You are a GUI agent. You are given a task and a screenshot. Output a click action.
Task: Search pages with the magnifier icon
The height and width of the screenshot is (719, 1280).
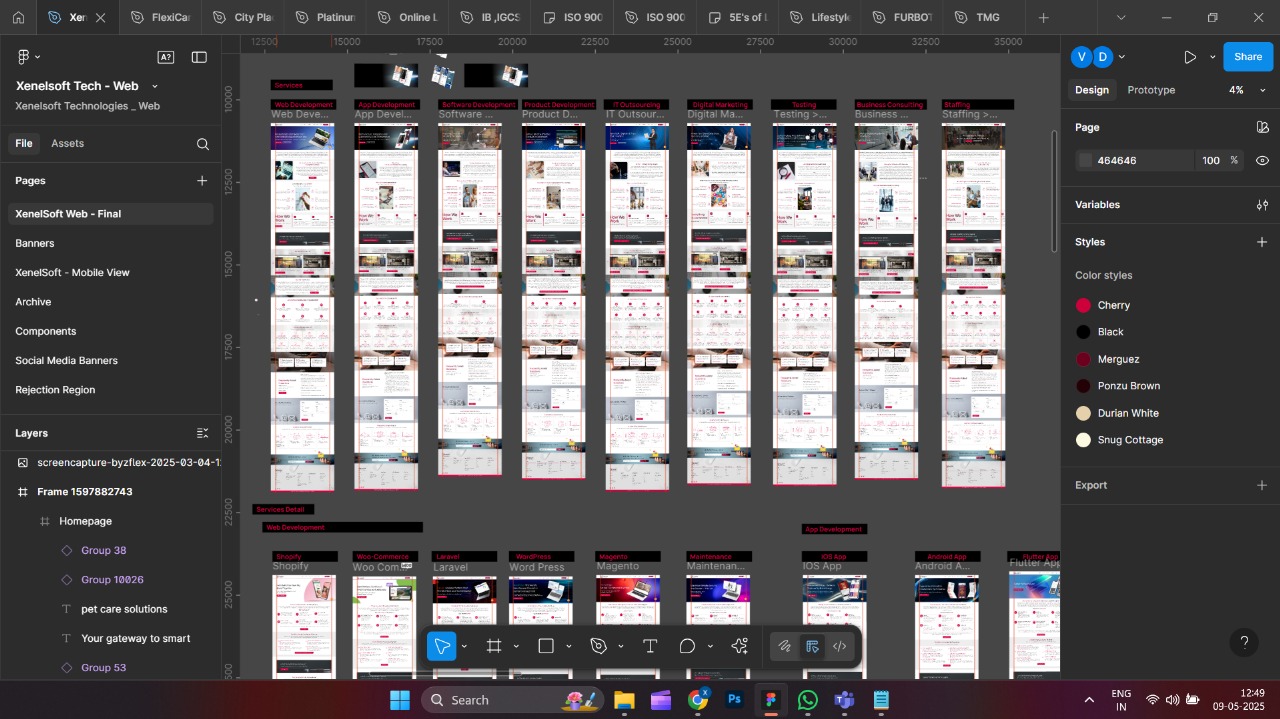203,144
